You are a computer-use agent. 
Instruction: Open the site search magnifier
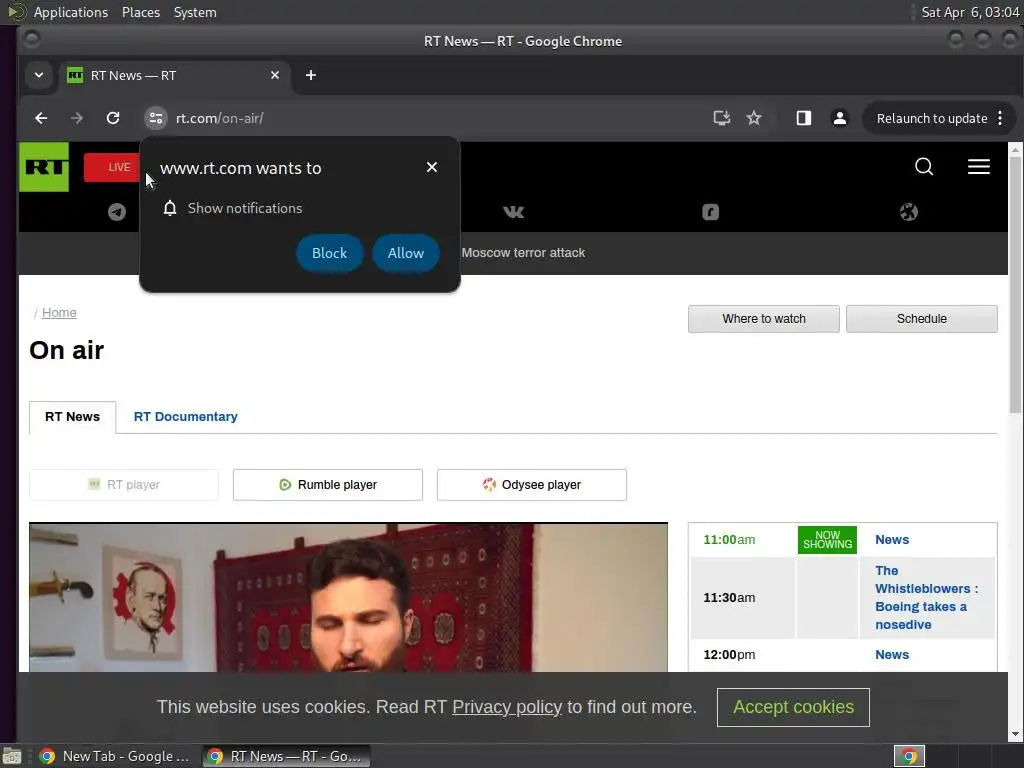[x=923, y=167]
